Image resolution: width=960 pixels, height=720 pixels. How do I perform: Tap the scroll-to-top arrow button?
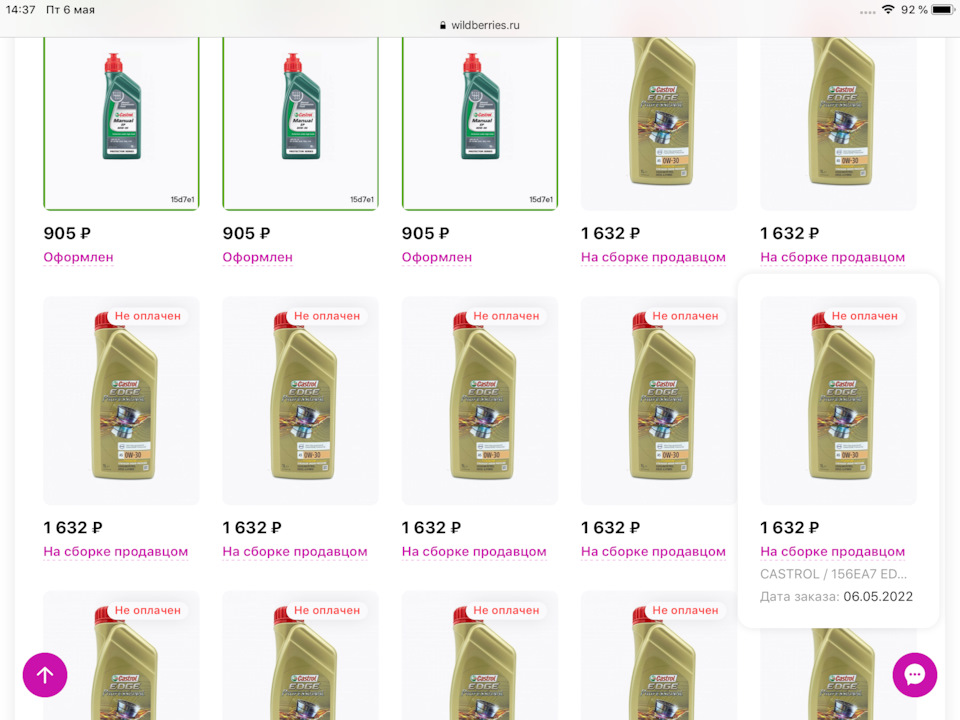(x=45, y=675)
